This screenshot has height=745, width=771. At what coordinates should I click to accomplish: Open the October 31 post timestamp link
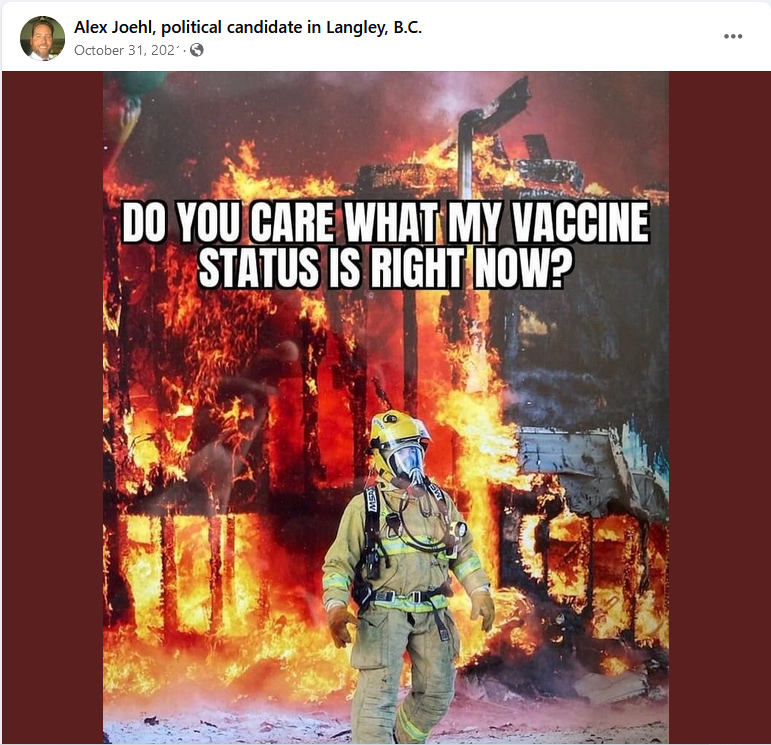pos(124,50)
